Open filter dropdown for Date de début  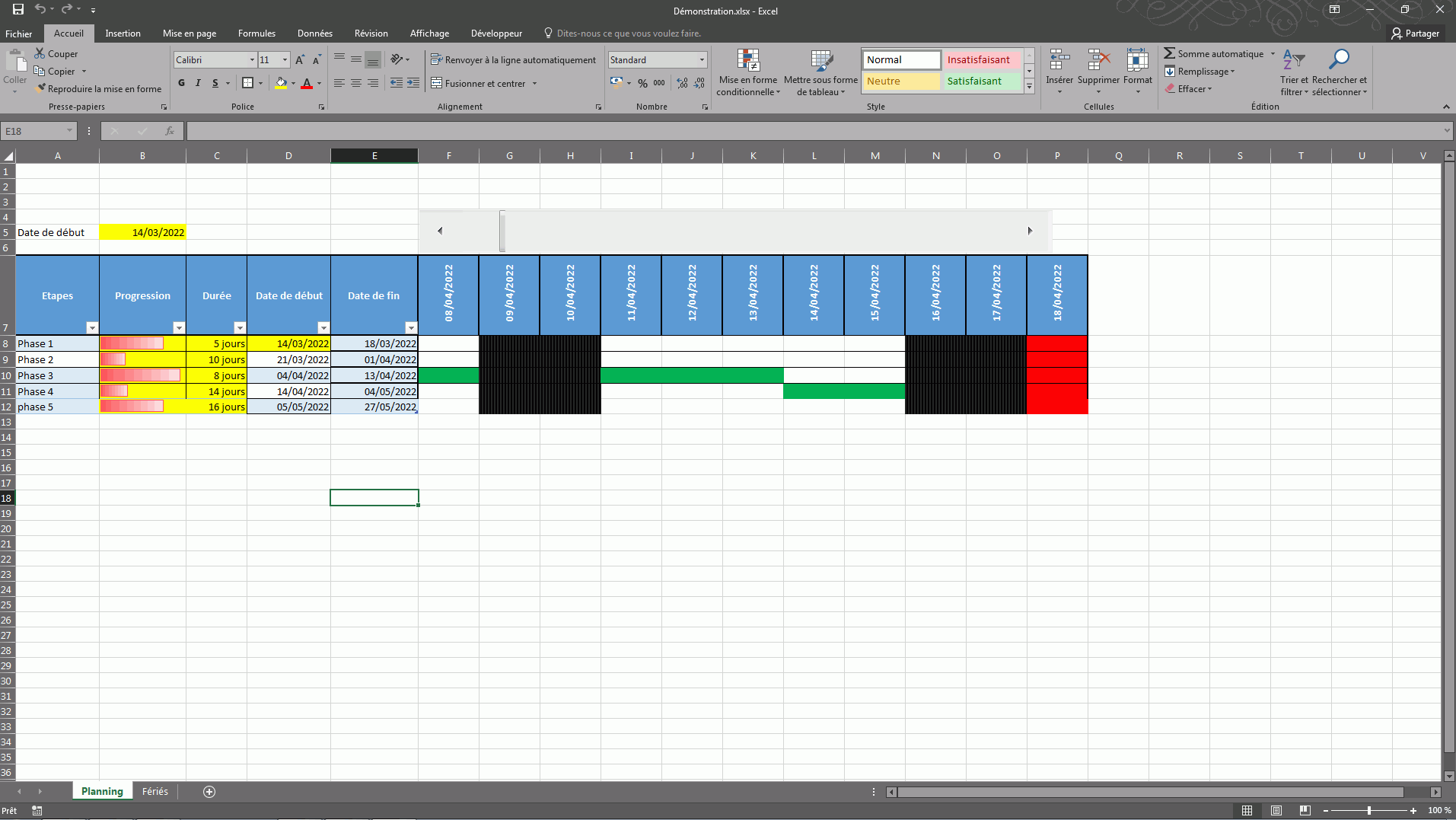point(323,328)
